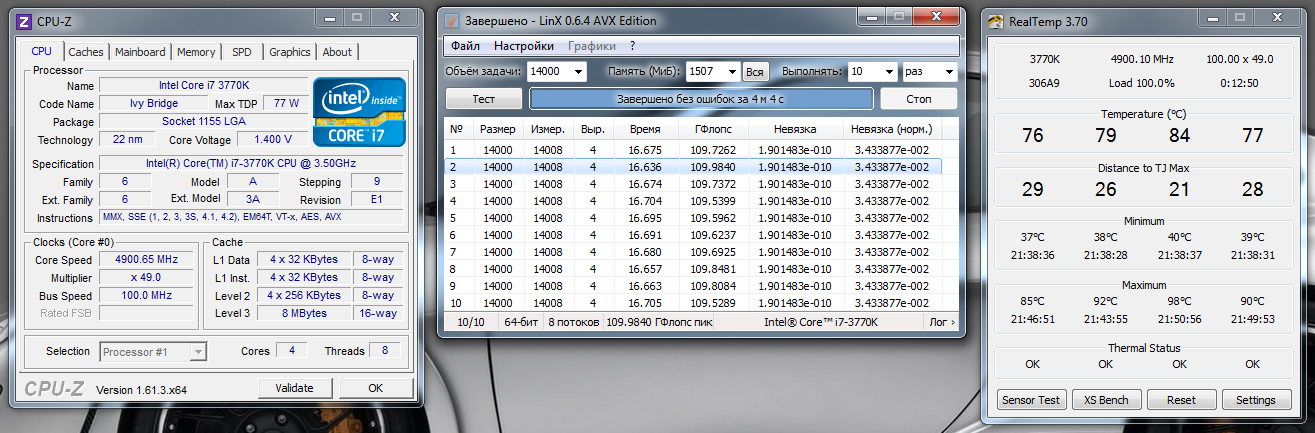Sort by the Время column header

(644, 129)
